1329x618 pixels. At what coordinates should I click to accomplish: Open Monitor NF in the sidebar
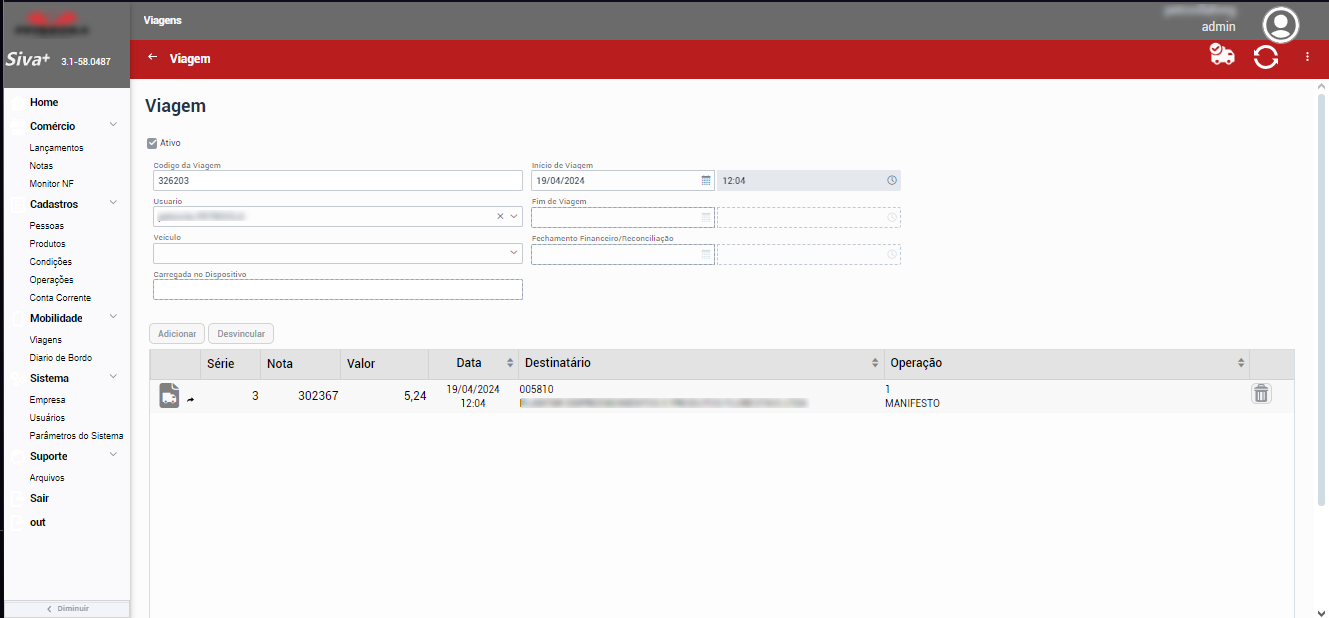pyautogui.click(x=52, y=184)
